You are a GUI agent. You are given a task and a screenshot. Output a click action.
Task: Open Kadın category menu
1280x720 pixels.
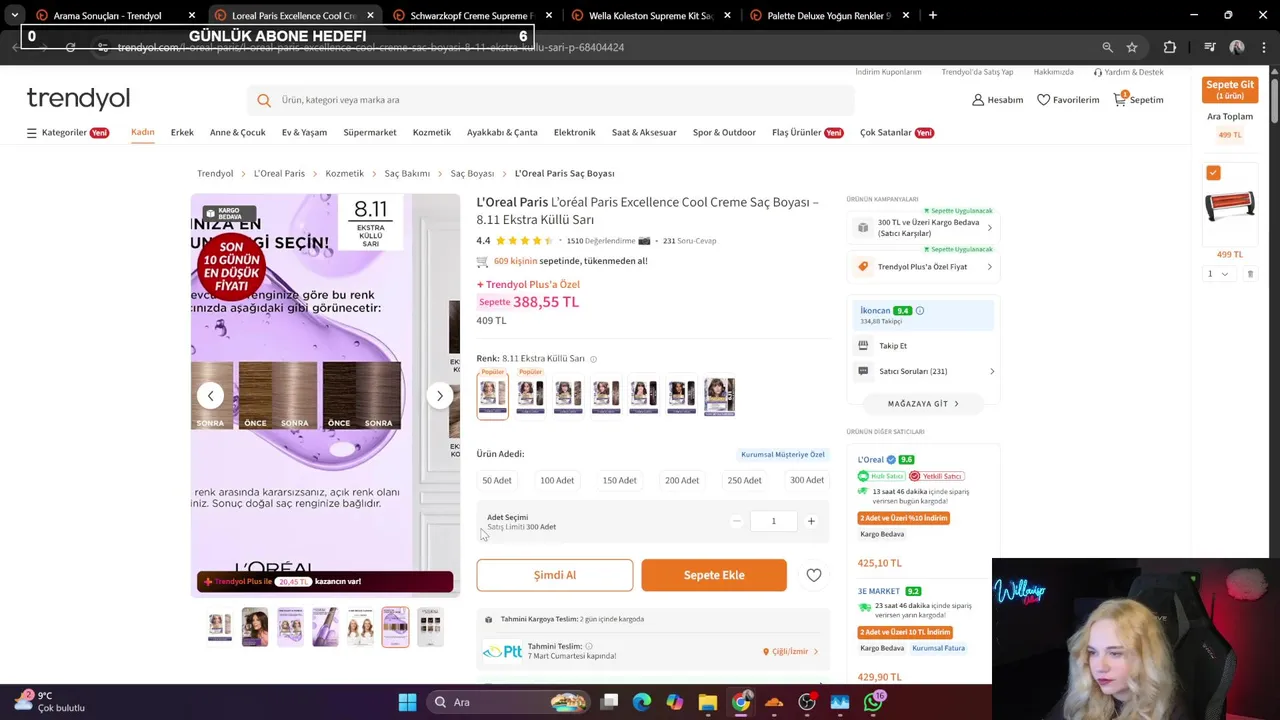(143, 132)
